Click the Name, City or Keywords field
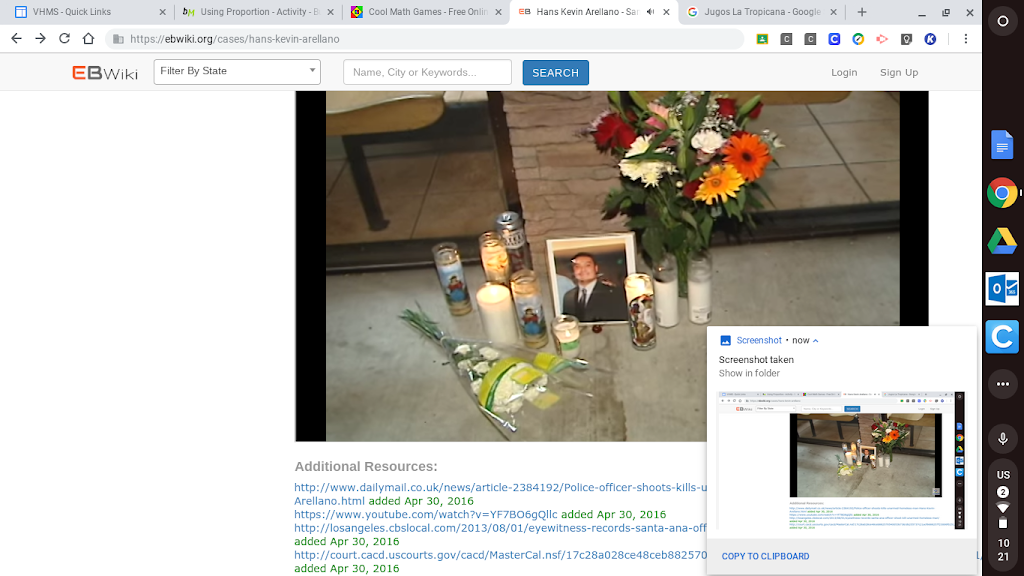The image size is (1024, 576). 427,72
